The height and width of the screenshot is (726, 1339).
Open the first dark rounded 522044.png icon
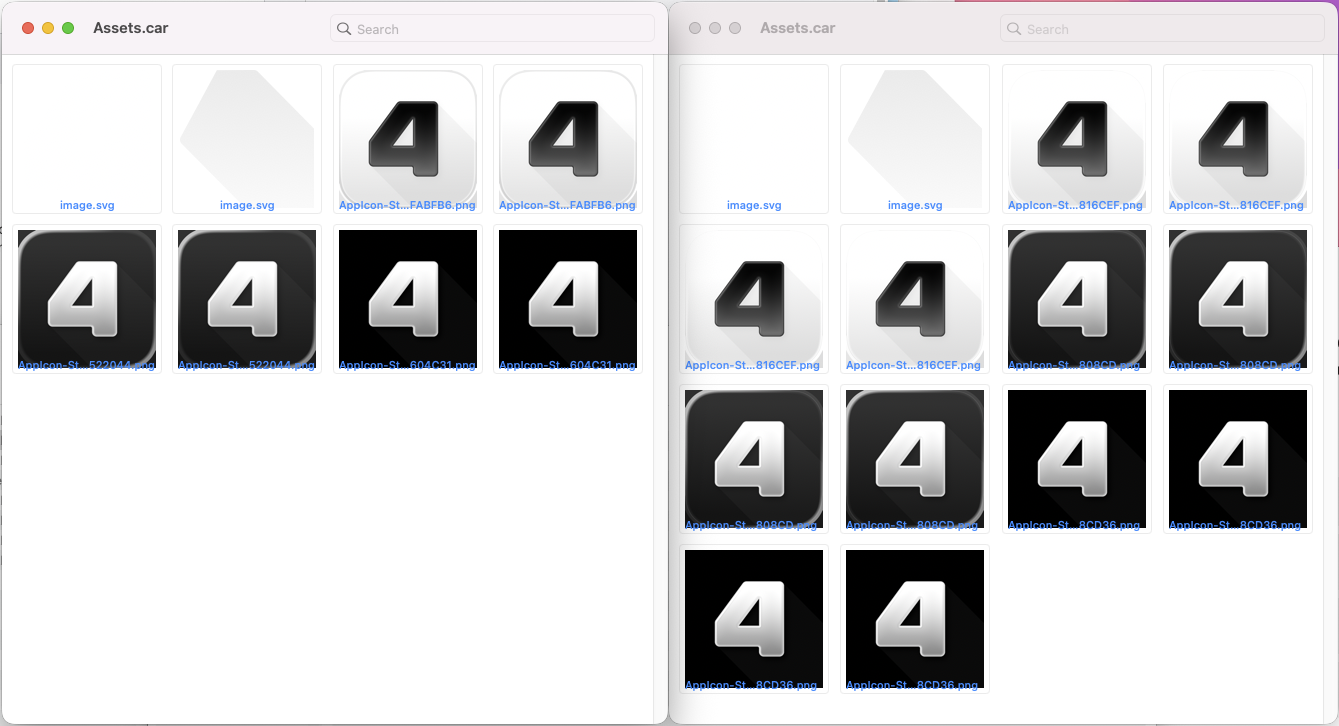coord(87,298)
